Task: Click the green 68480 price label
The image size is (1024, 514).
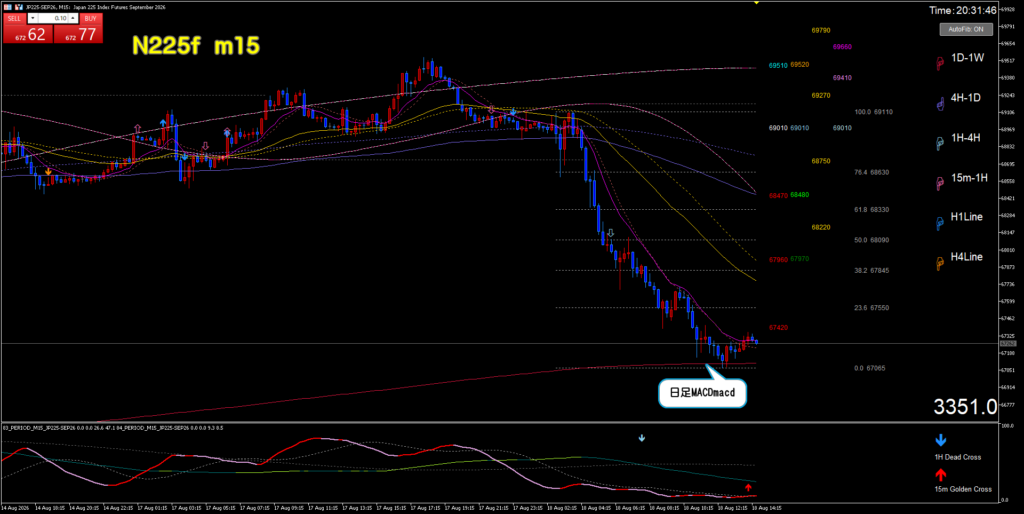Action: [x=800, y=195]
